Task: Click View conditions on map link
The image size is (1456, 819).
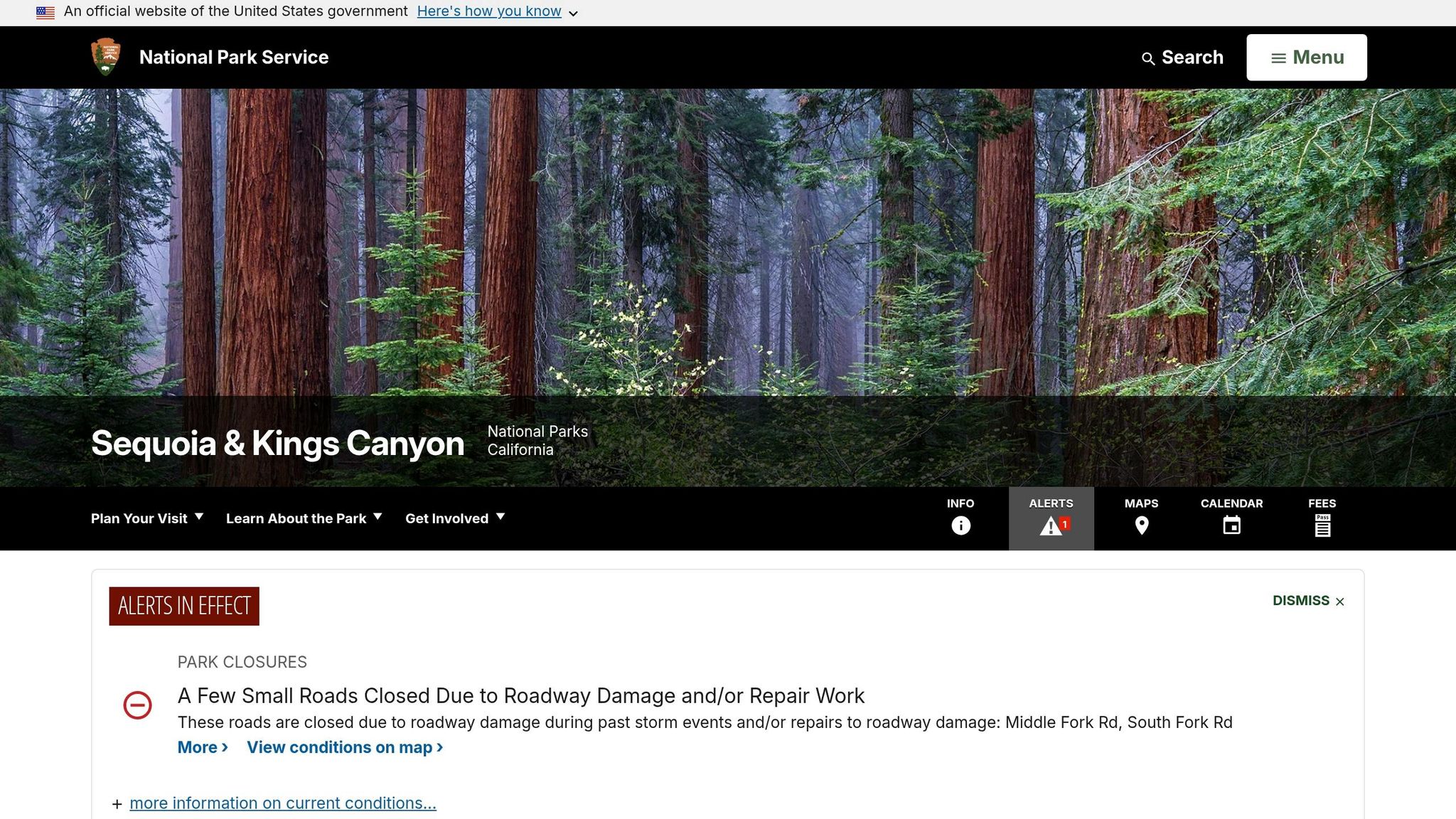Action: click(x=345, y=747)
